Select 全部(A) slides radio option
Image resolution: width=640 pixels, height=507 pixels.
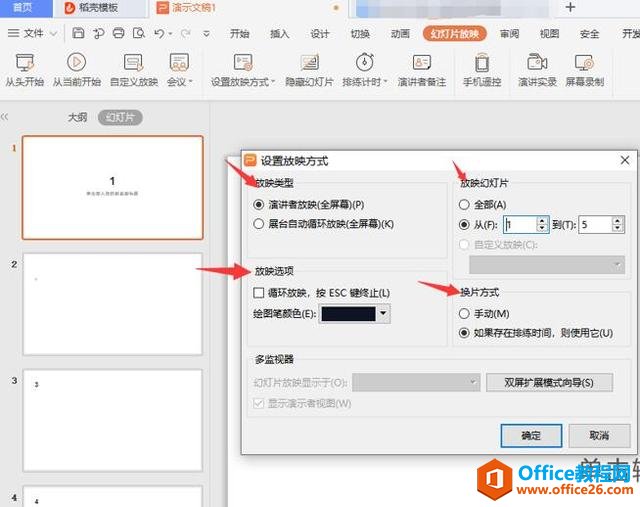[x=464, y=205]
